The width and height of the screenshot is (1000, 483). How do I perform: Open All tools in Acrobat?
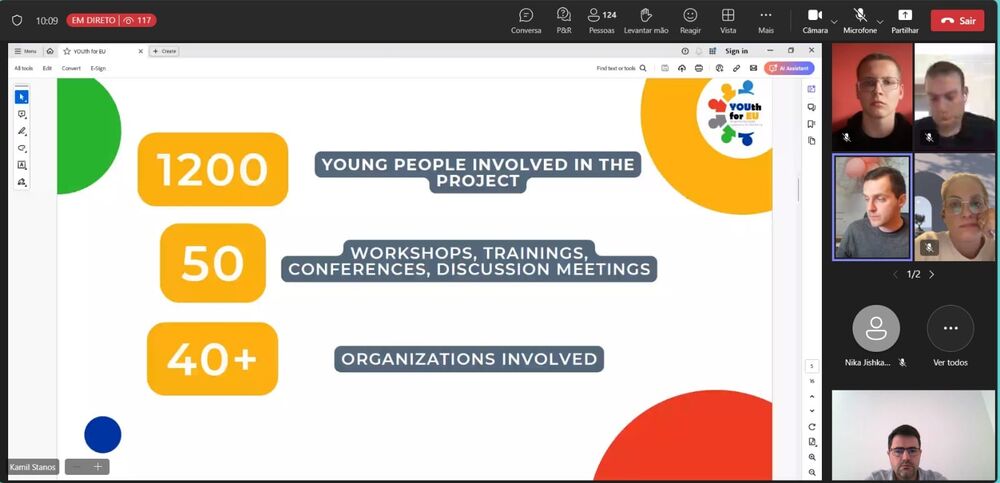tap(24, 68)
